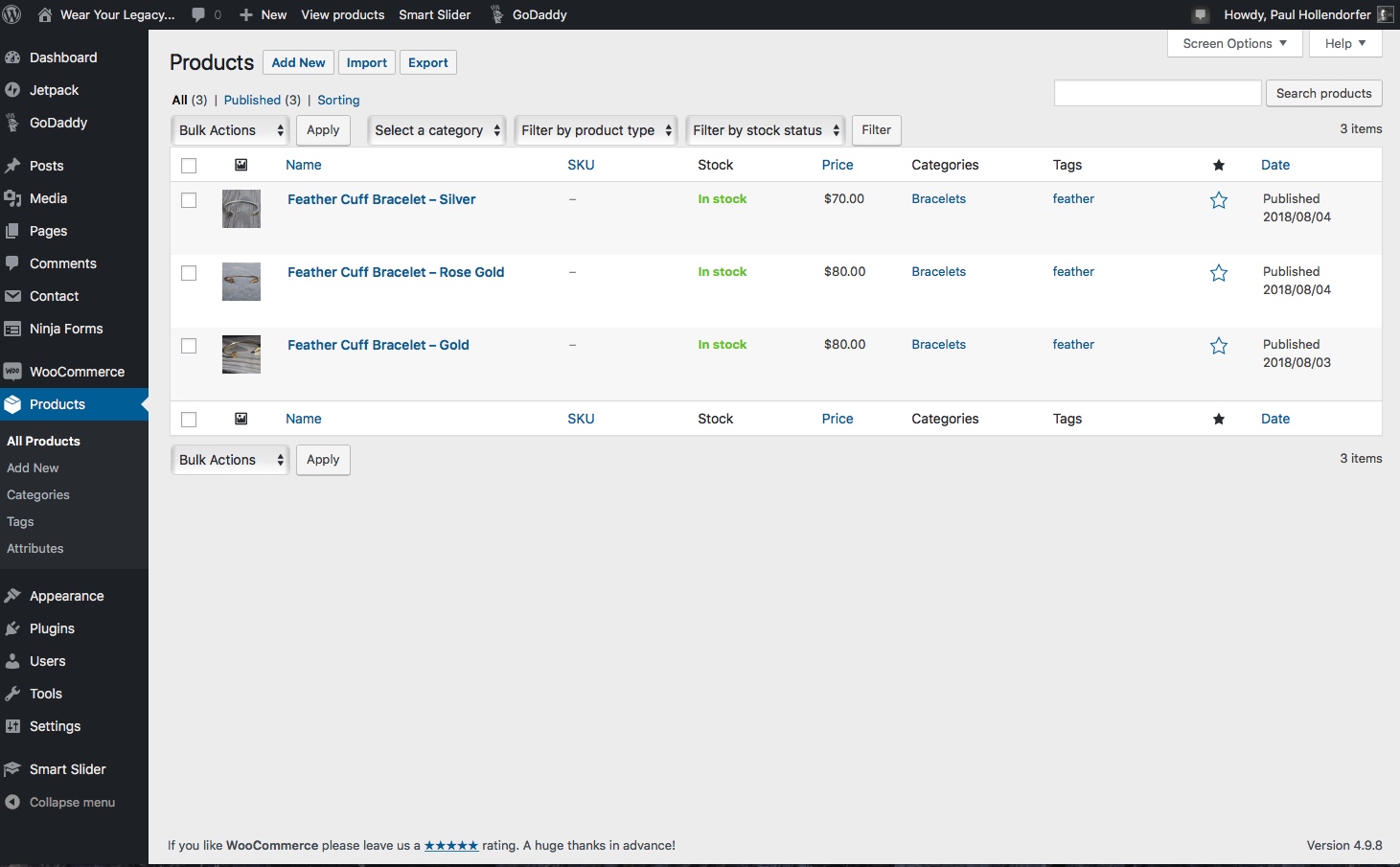Expand the Help panel
Screen dimensions: 1400x867
pyautogui.click(x=1345, y=43)
